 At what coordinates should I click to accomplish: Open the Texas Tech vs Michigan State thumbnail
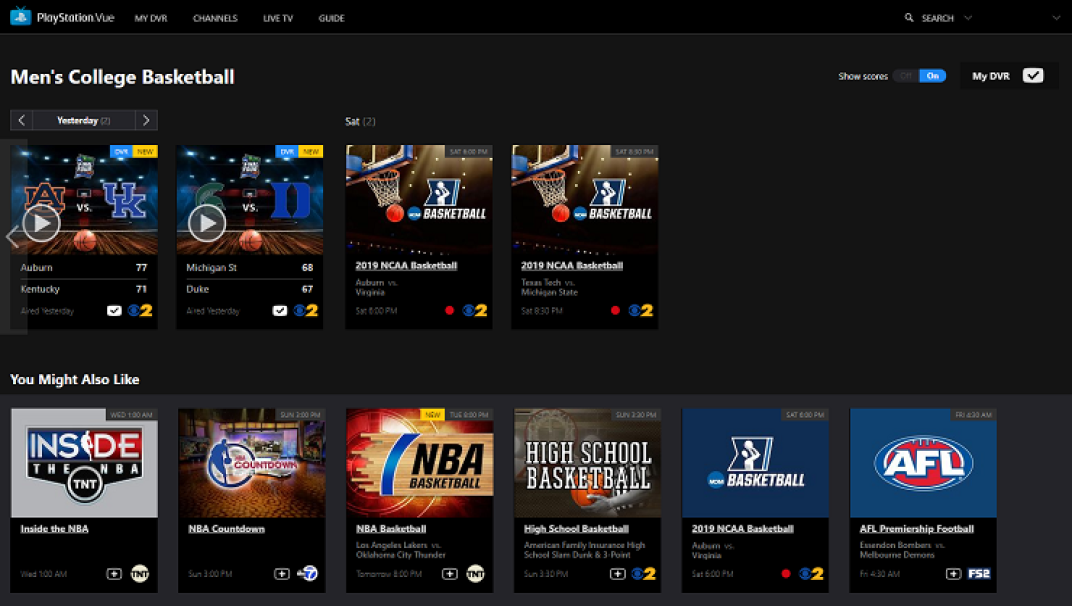(x=585, y=199)
